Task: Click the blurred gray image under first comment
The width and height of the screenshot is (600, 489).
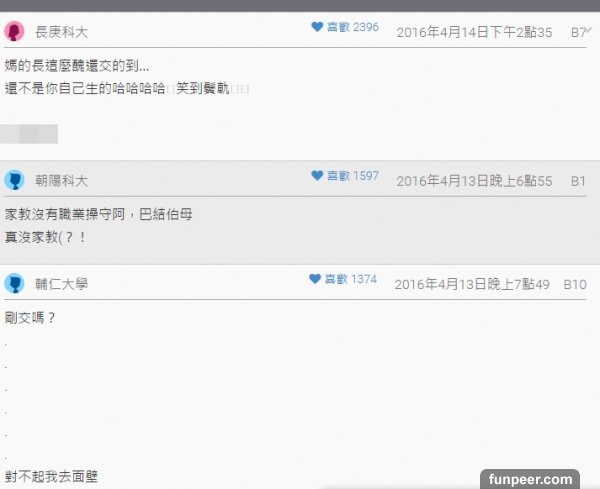Action: pyautogui.click(x=29, y=134)
